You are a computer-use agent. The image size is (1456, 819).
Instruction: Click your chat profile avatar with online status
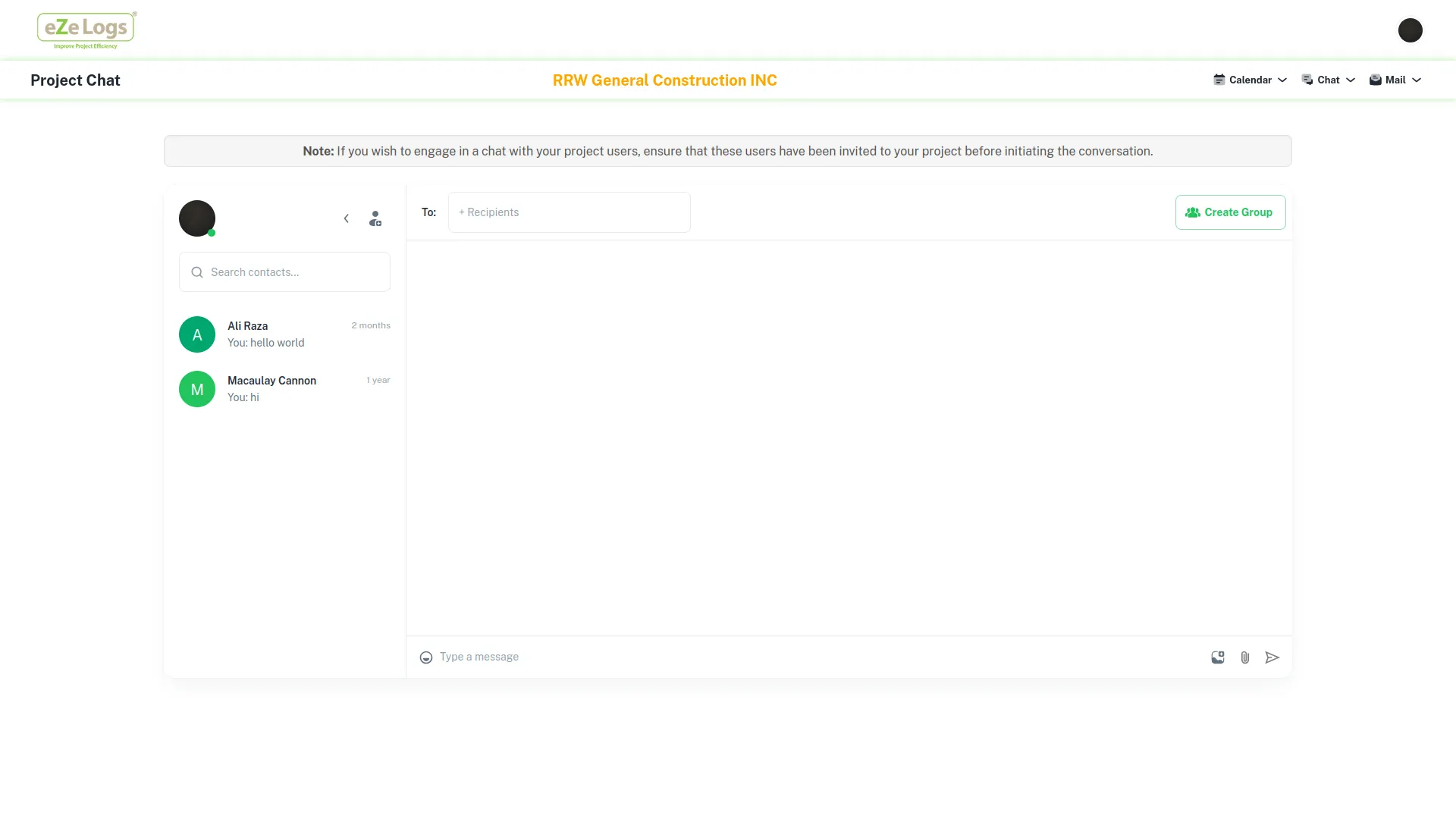197,218
